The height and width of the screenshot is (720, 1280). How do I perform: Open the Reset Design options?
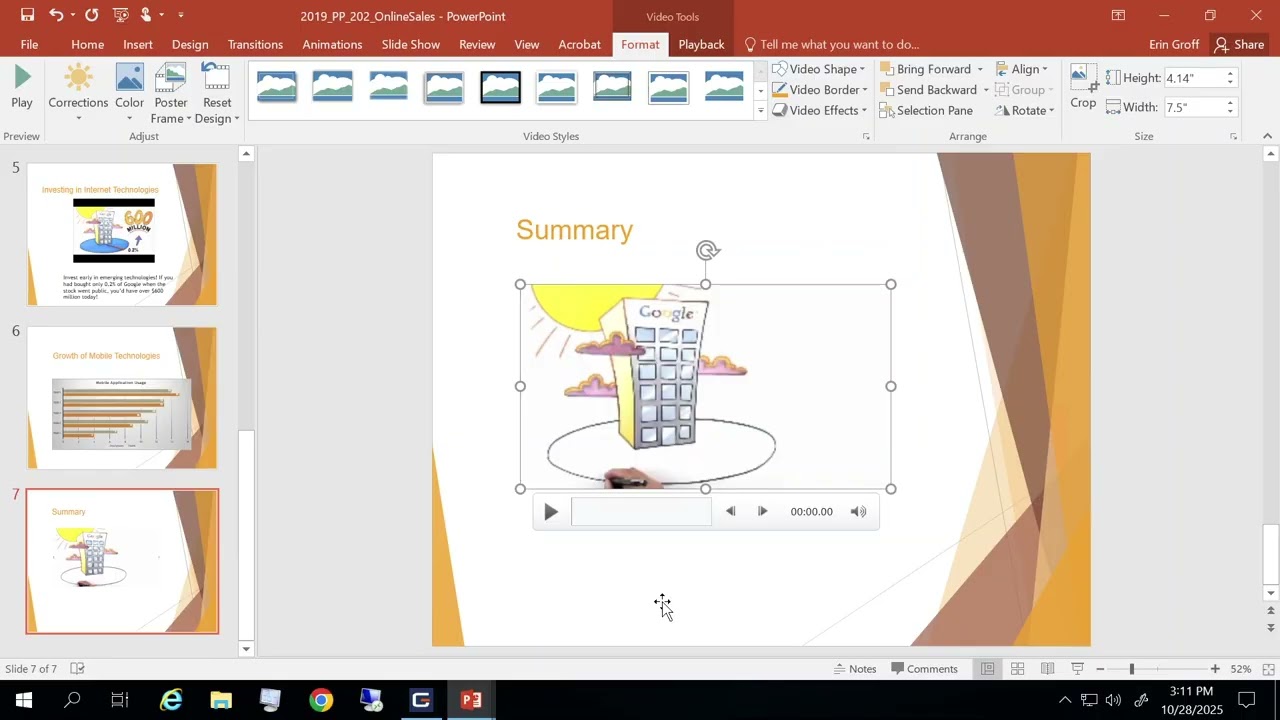[217, 92]
